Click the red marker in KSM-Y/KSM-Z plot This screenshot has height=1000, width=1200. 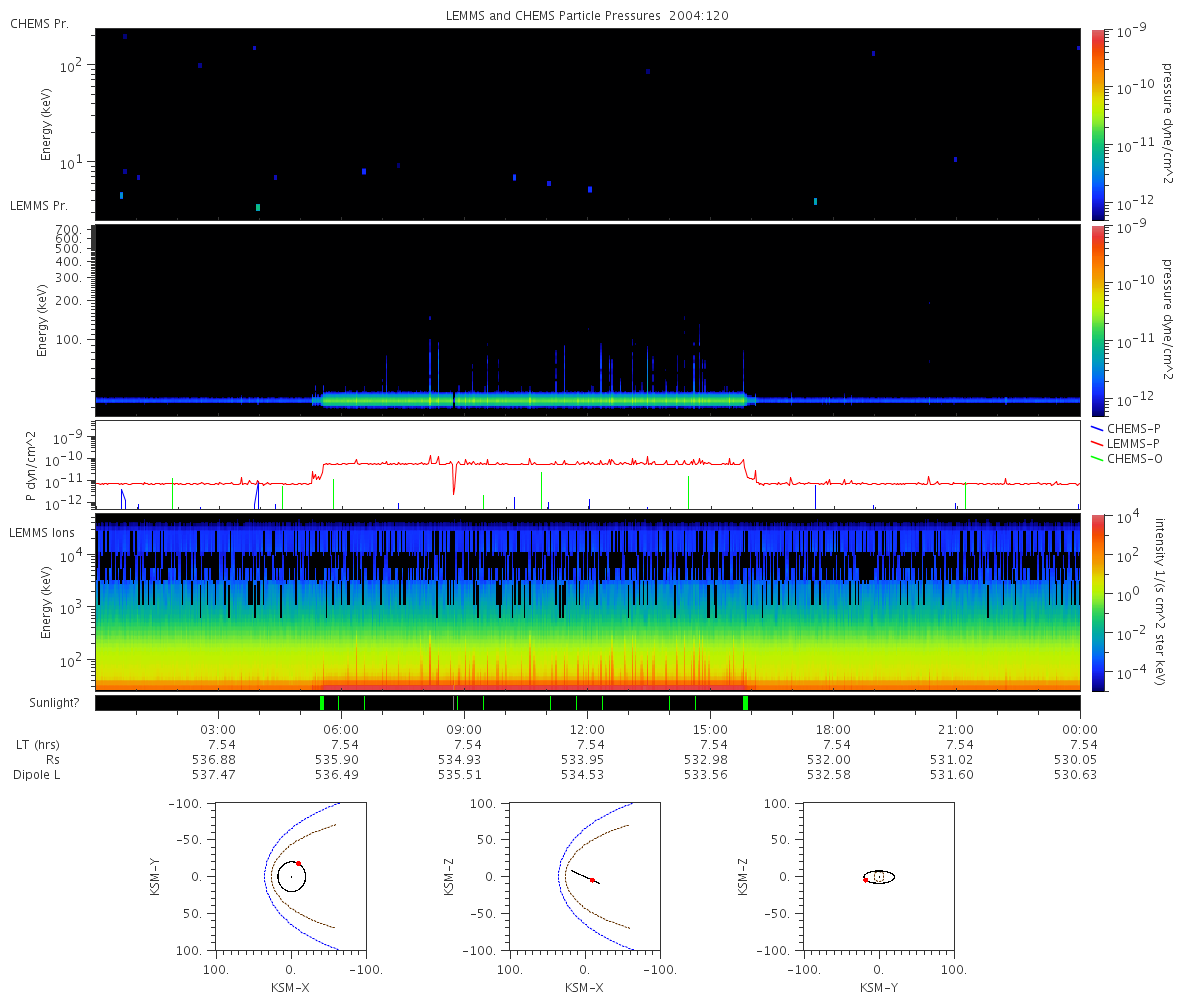(865, 880)
